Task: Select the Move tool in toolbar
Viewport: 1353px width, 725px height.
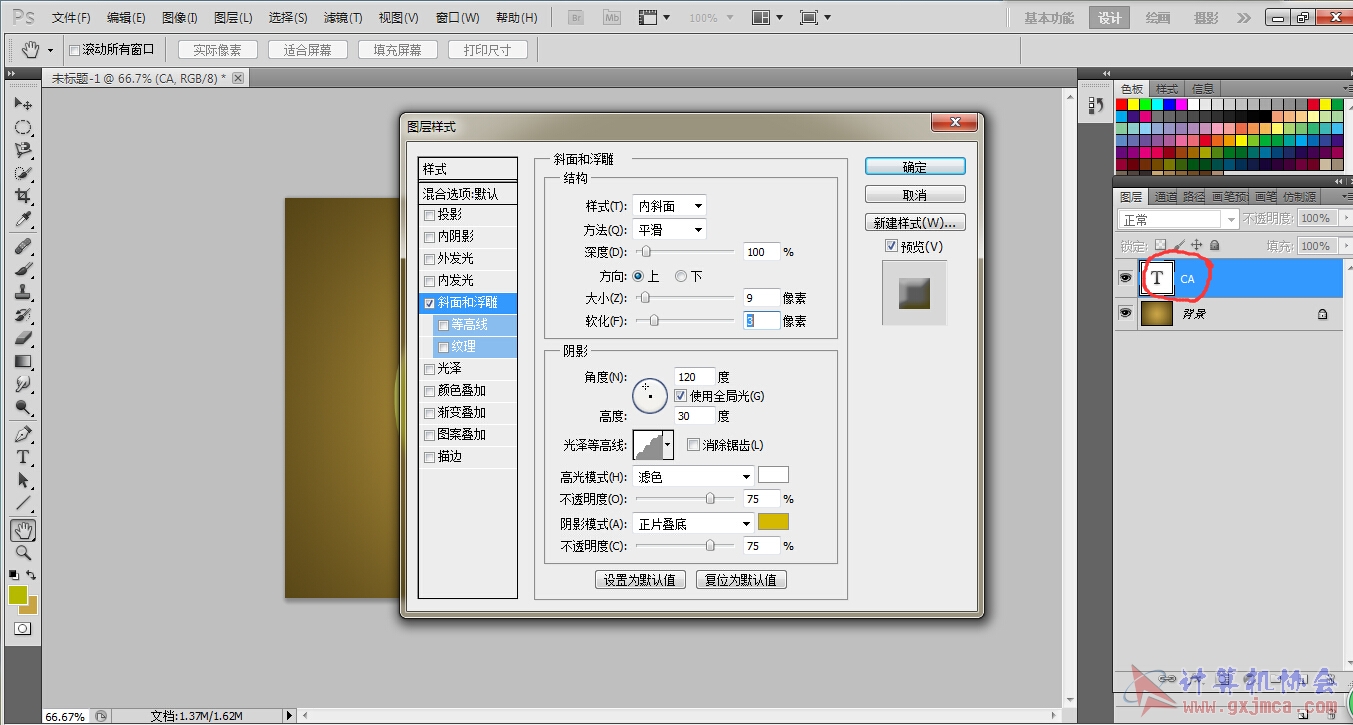Action: pyautogui.click(x=23, y=104)
